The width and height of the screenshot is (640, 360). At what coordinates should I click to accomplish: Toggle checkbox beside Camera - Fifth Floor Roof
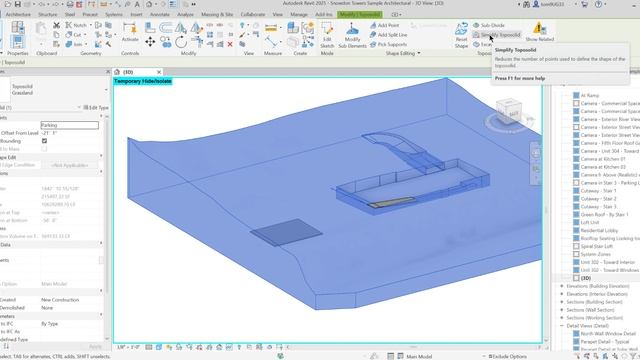pyautogui.click(x=576, y=143)
